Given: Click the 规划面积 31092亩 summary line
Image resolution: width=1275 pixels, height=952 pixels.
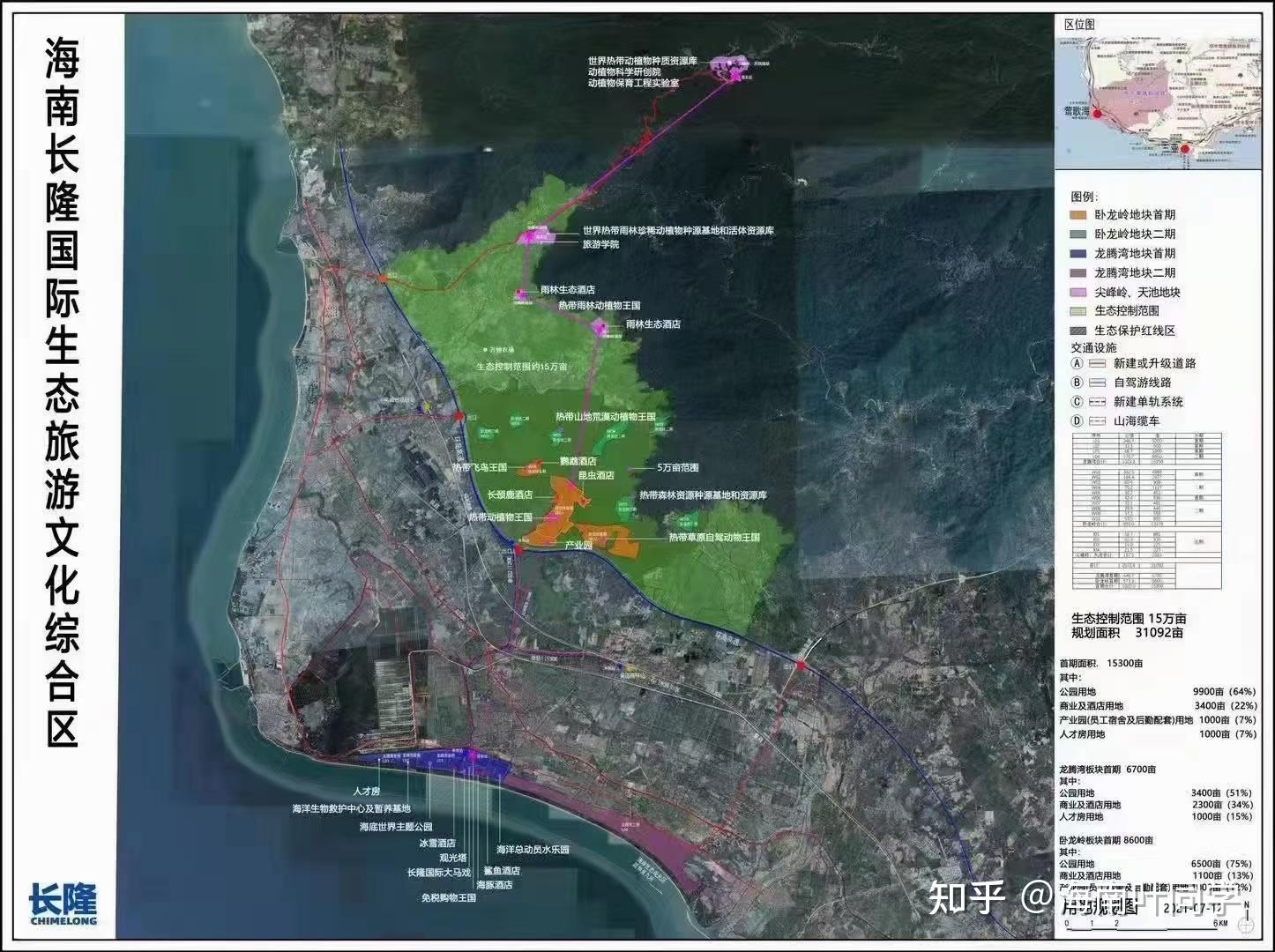Looking at the screenshot, I should (x=1127, y=633).
